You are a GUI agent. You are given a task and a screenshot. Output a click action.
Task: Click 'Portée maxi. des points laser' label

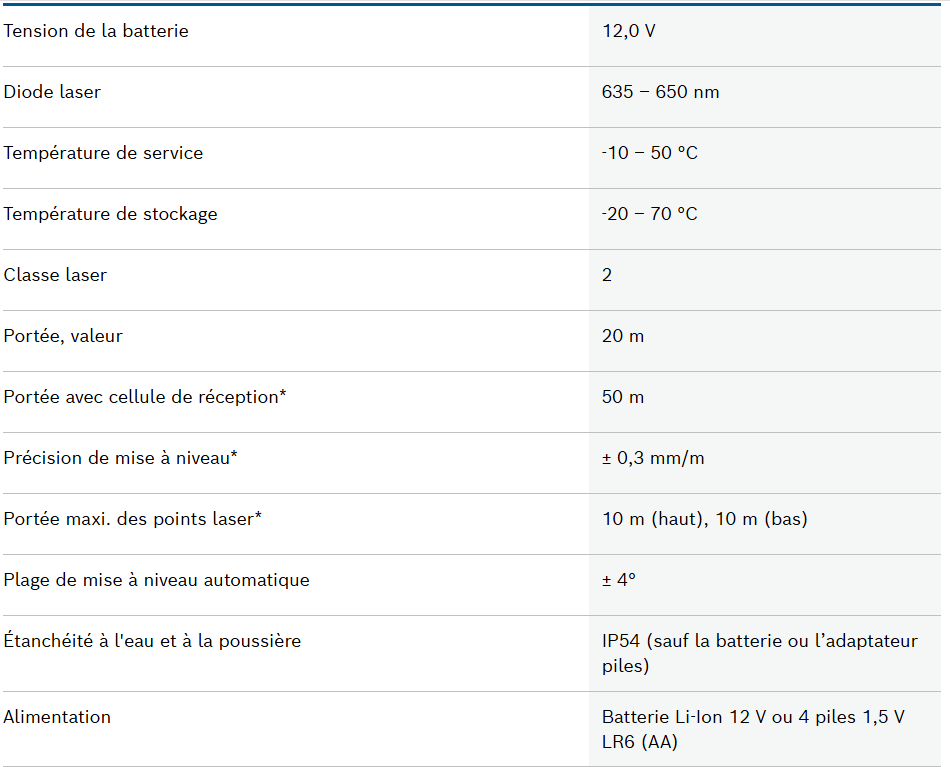[133, 519]
